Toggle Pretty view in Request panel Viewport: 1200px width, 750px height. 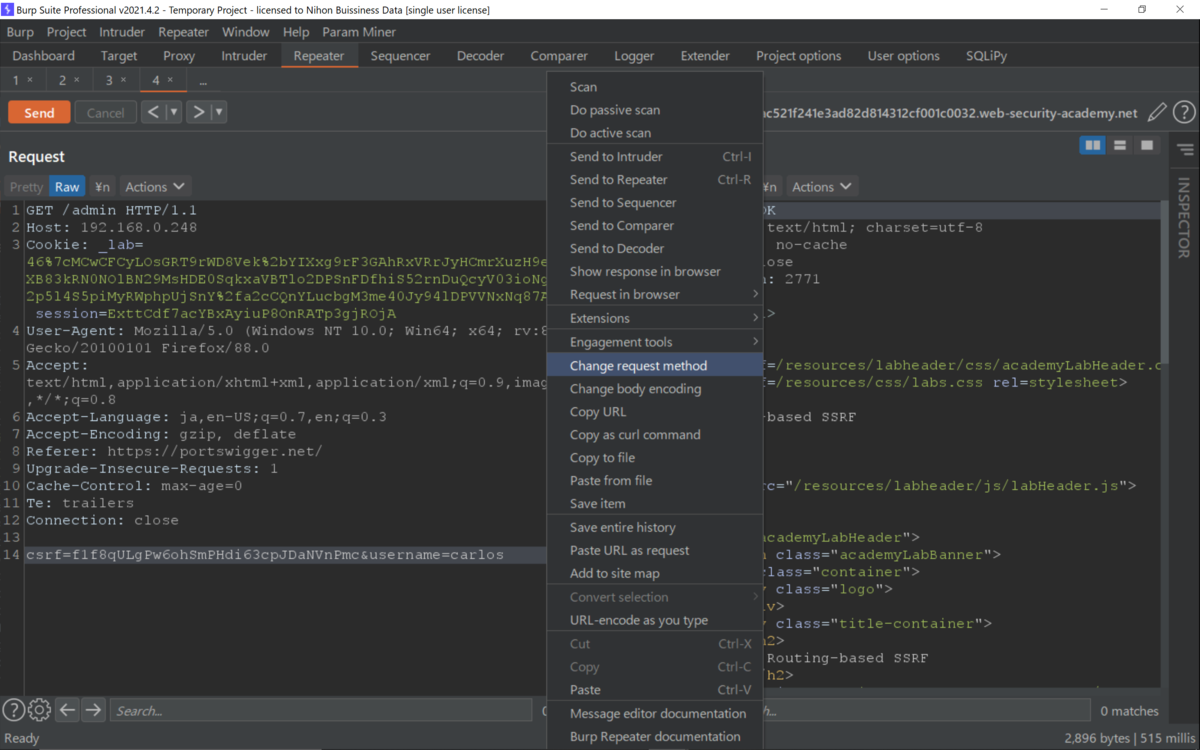click(27, 186)
